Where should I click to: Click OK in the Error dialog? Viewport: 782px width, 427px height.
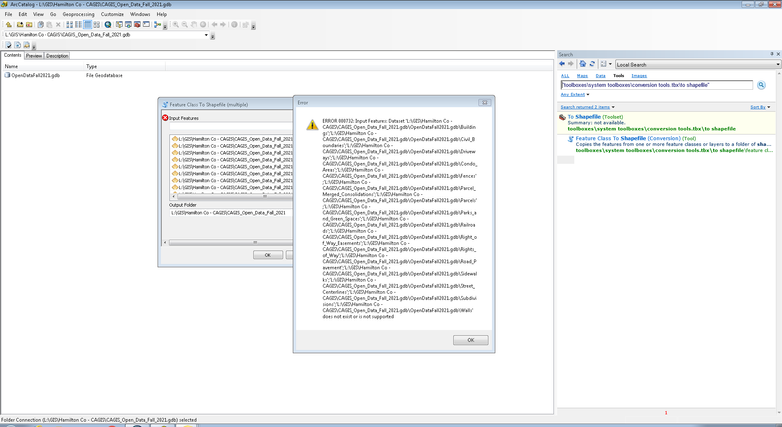click(470, 340)
